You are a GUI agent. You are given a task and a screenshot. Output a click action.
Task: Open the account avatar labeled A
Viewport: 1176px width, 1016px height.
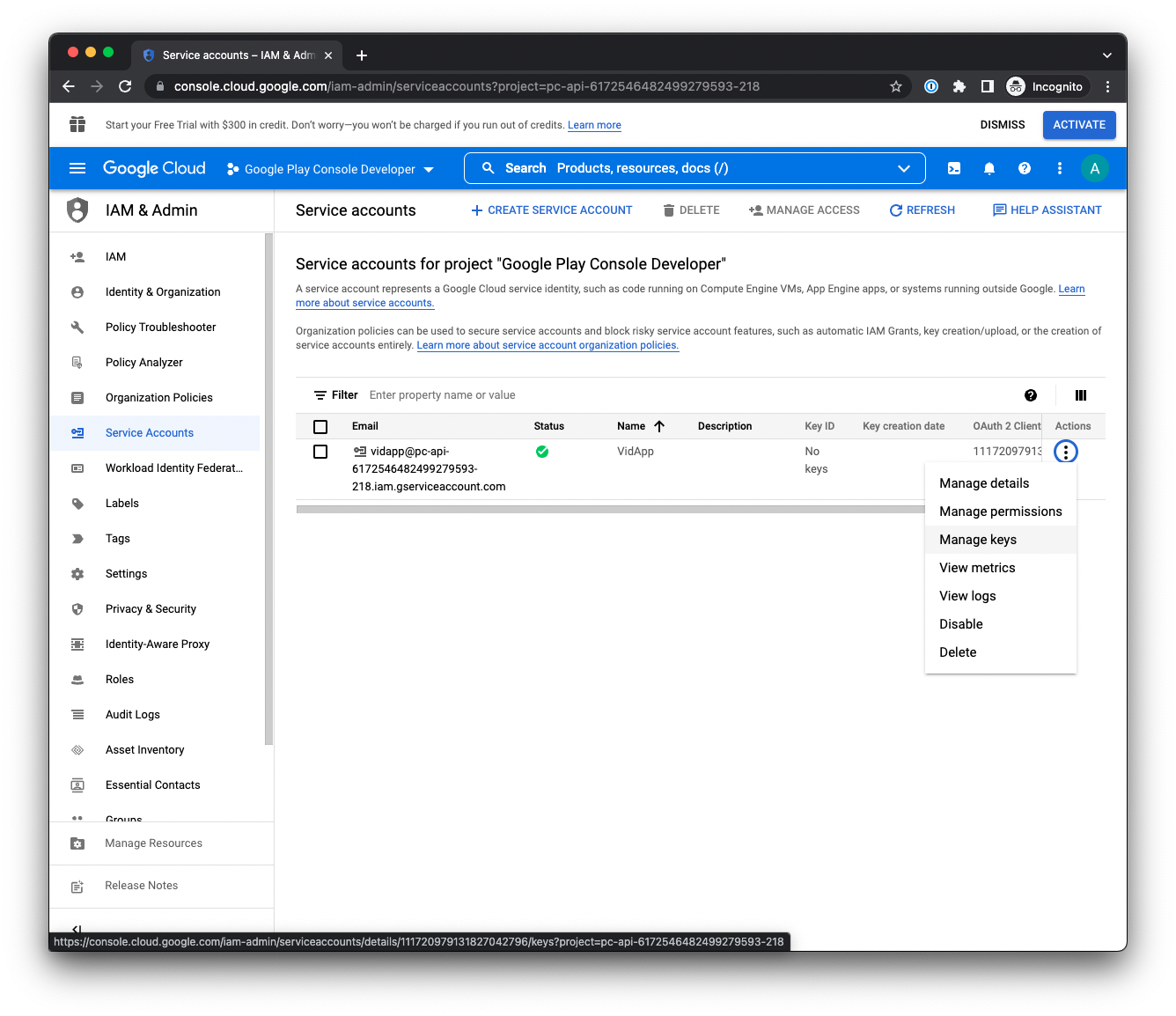point(1095,168)
